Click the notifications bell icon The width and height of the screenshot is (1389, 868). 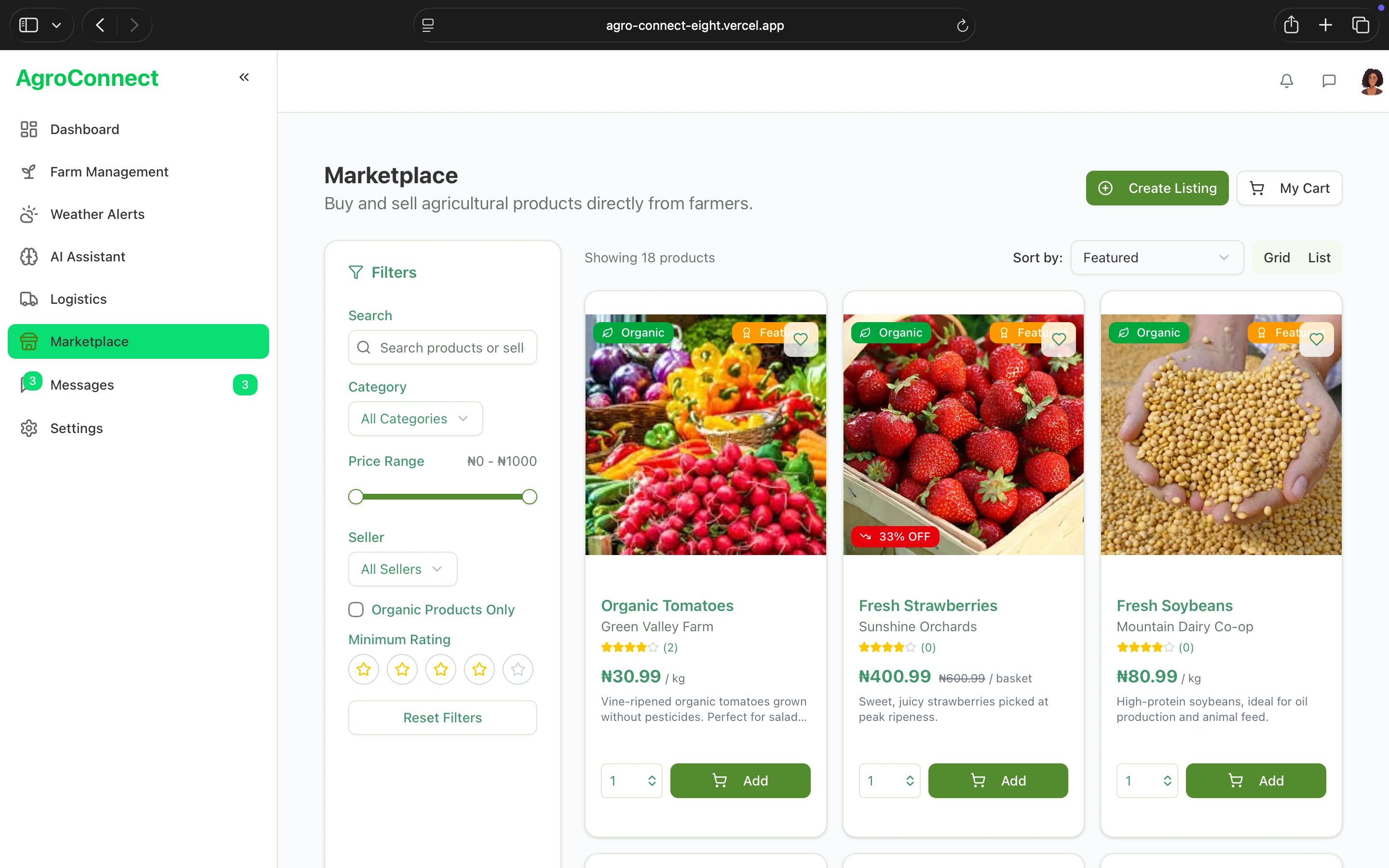coord(1286,81)
